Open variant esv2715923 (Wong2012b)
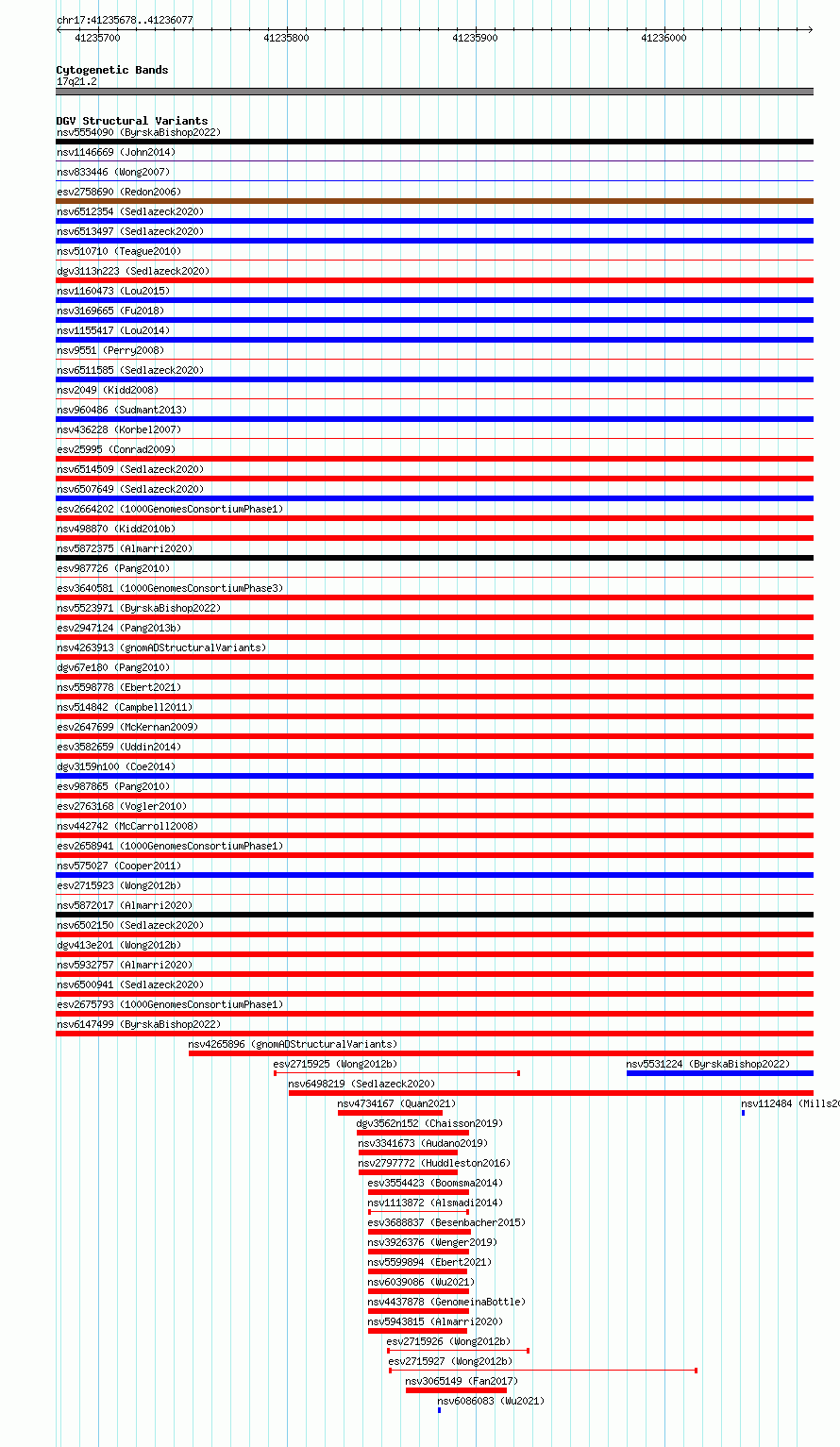The height and width of the screenshot is (1447, 840). 119,885
